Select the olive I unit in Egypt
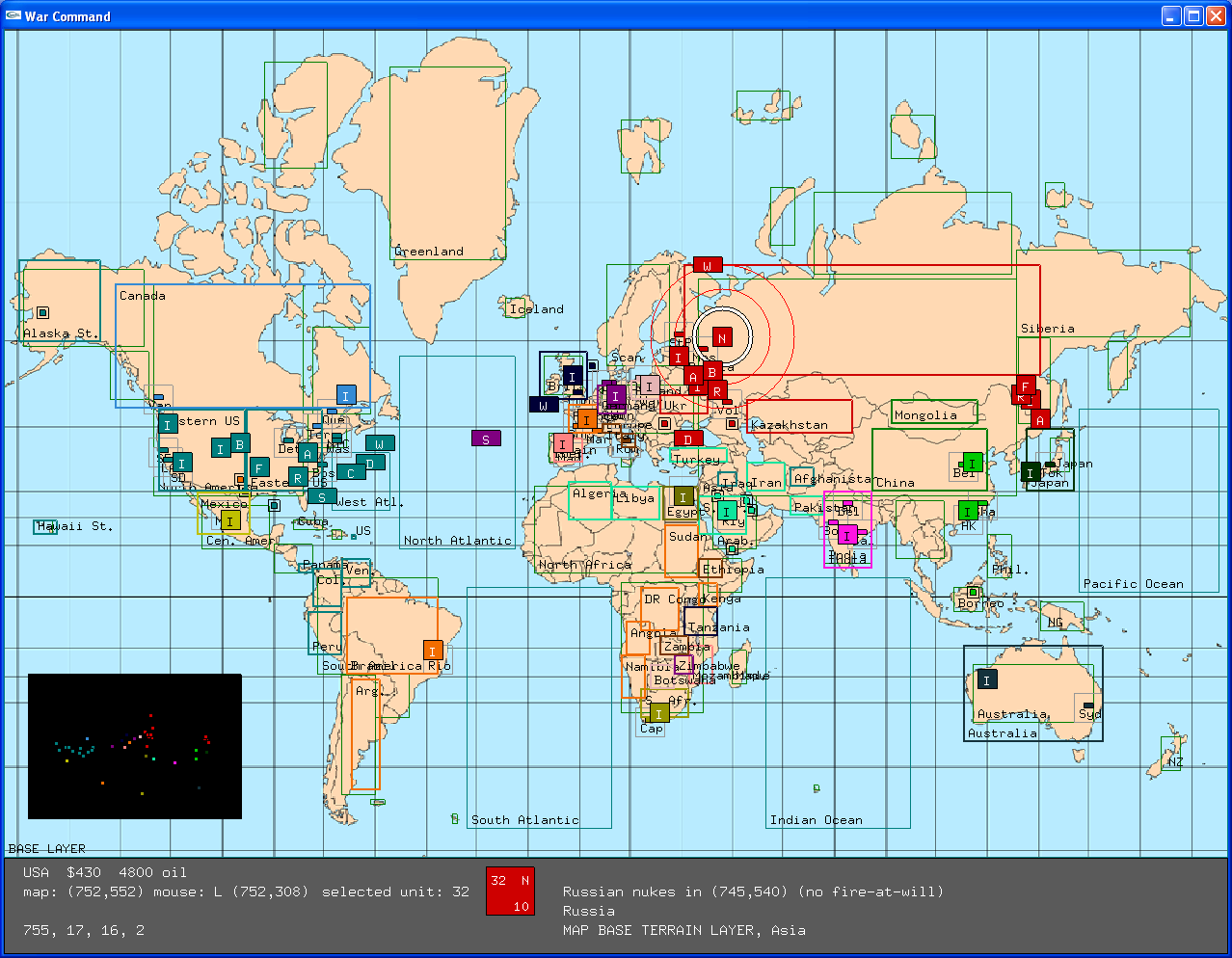The height and width of the screenshot is (958, 1232). click(683, 497)
